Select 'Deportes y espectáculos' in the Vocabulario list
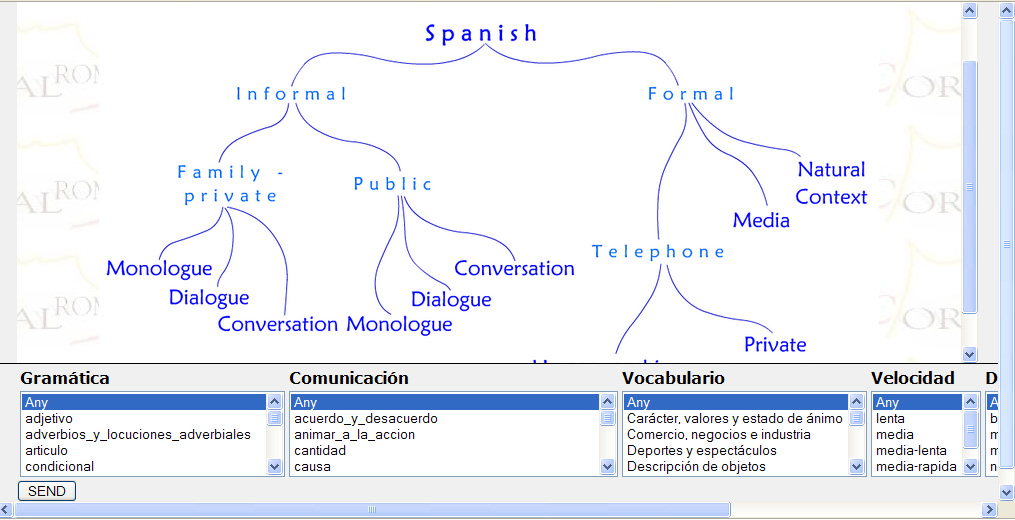The width and height of the screenshot is (1015, 520). point(701,450)
